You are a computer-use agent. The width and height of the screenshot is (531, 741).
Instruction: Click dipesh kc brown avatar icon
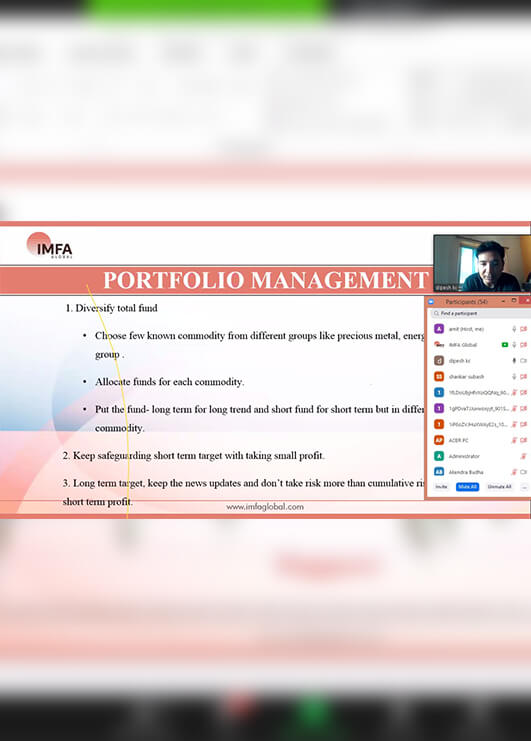tap(439, 361)
